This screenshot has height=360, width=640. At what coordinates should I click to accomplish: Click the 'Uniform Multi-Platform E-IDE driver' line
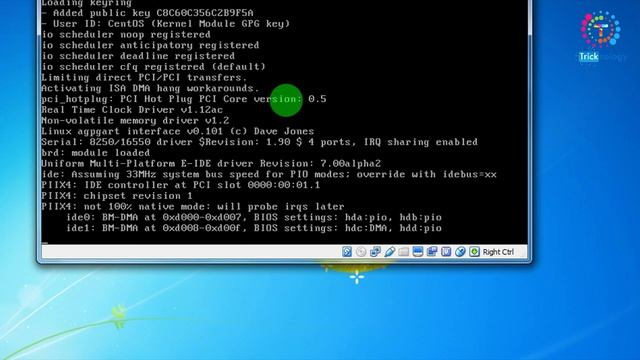(x=211, y=163)
